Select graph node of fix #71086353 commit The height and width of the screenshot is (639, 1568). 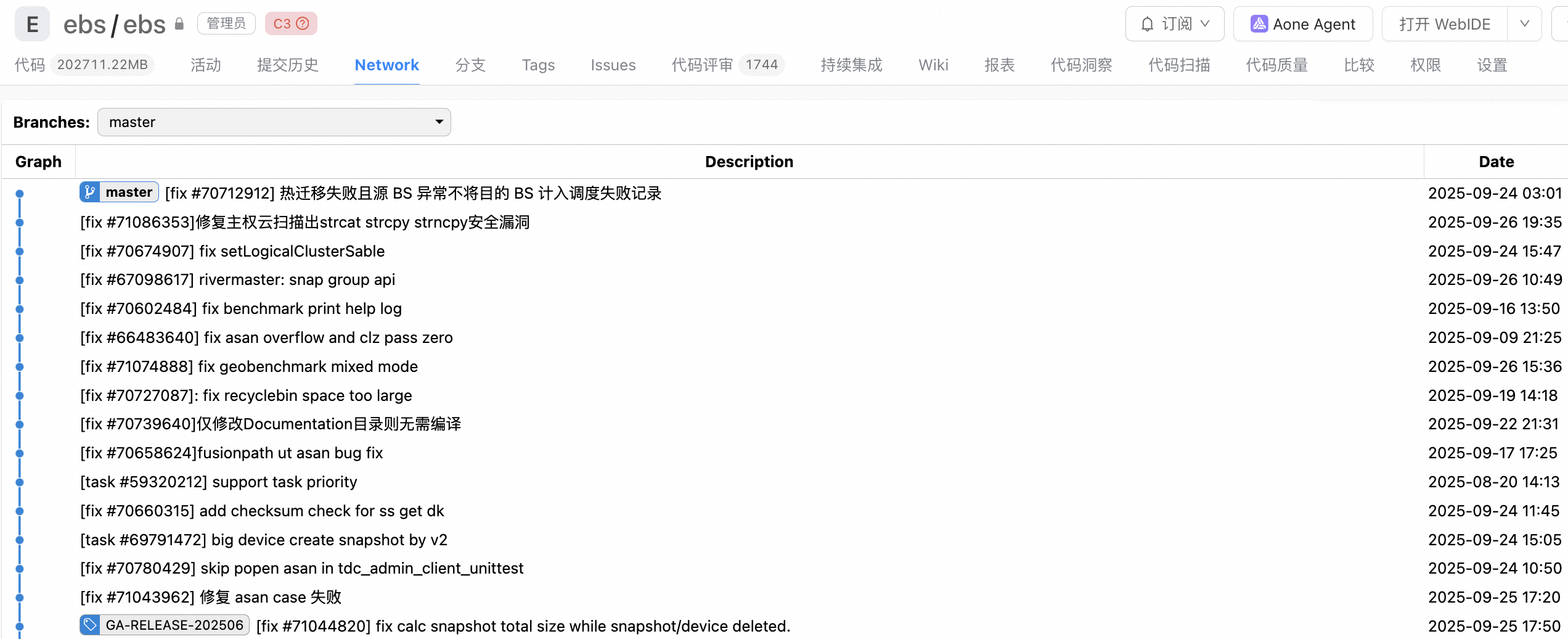point(20,223)
